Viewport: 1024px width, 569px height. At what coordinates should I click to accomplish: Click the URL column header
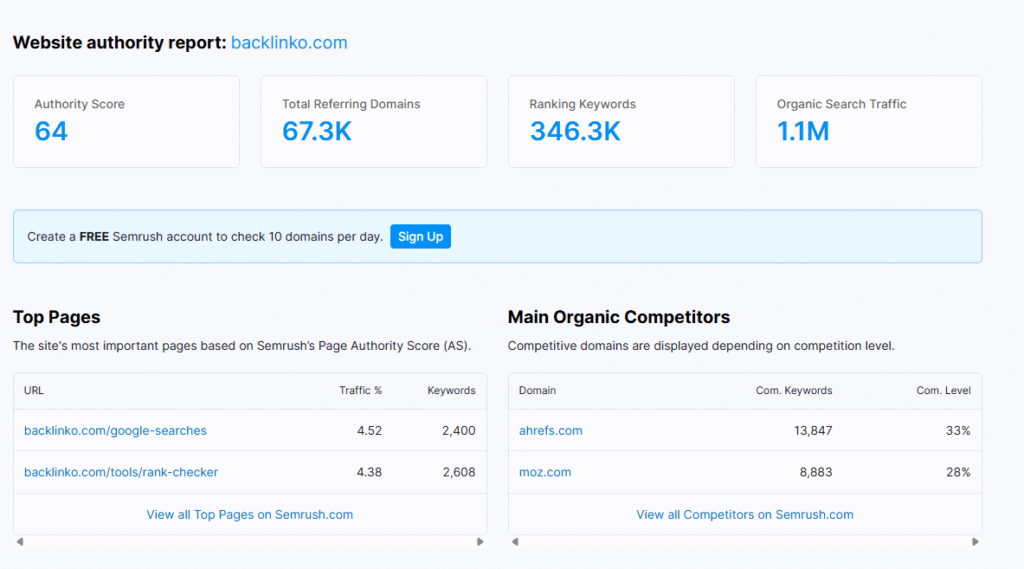point(34,391)
